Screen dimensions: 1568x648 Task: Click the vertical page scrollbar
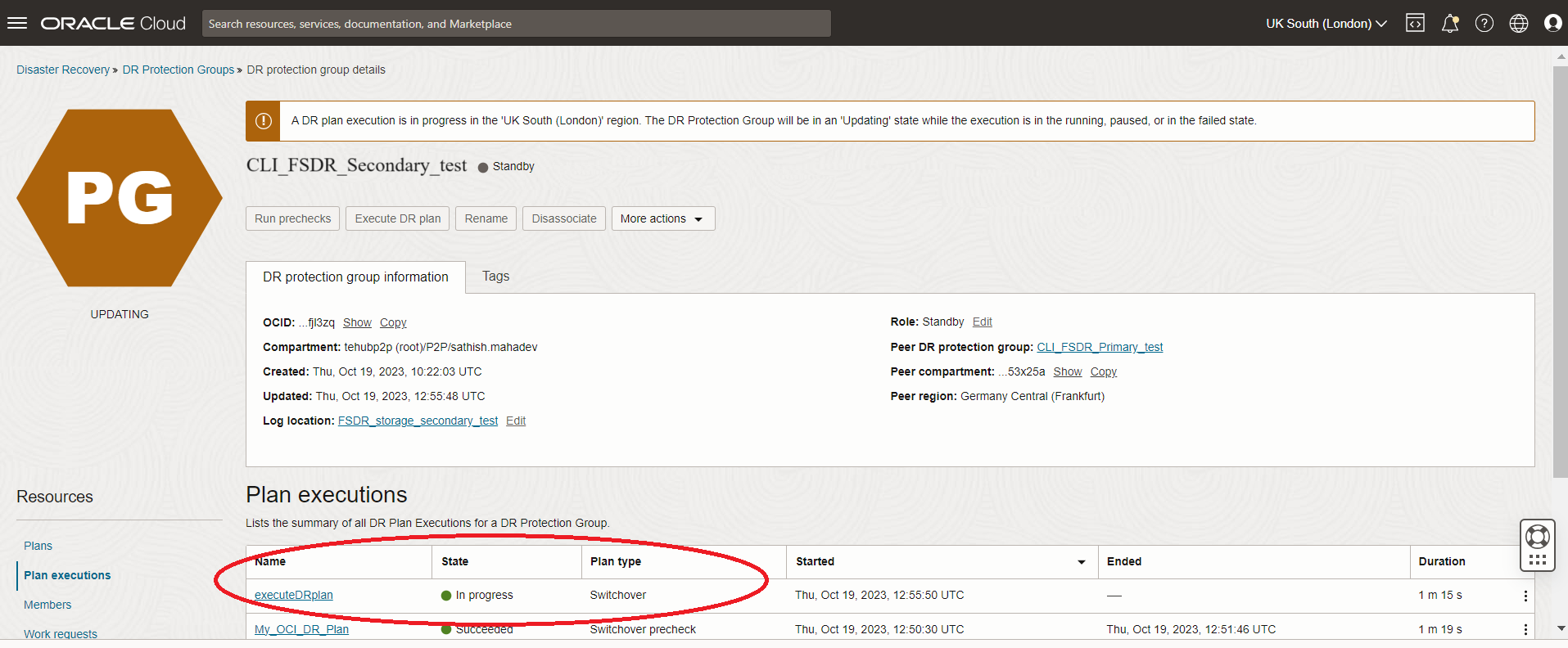1560,272
